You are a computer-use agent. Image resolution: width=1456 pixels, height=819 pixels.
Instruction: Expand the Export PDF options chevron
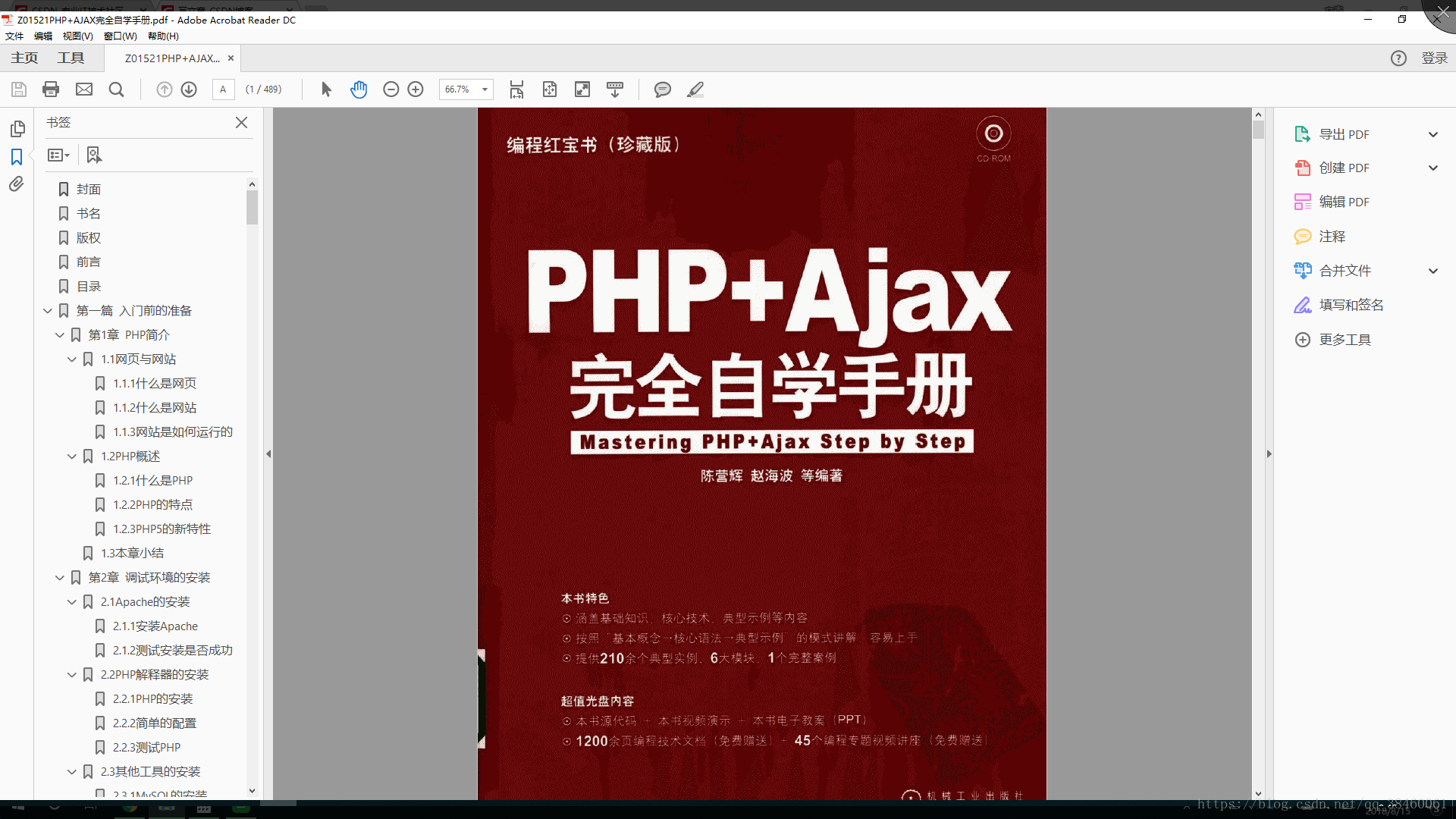click(1433, 134)
